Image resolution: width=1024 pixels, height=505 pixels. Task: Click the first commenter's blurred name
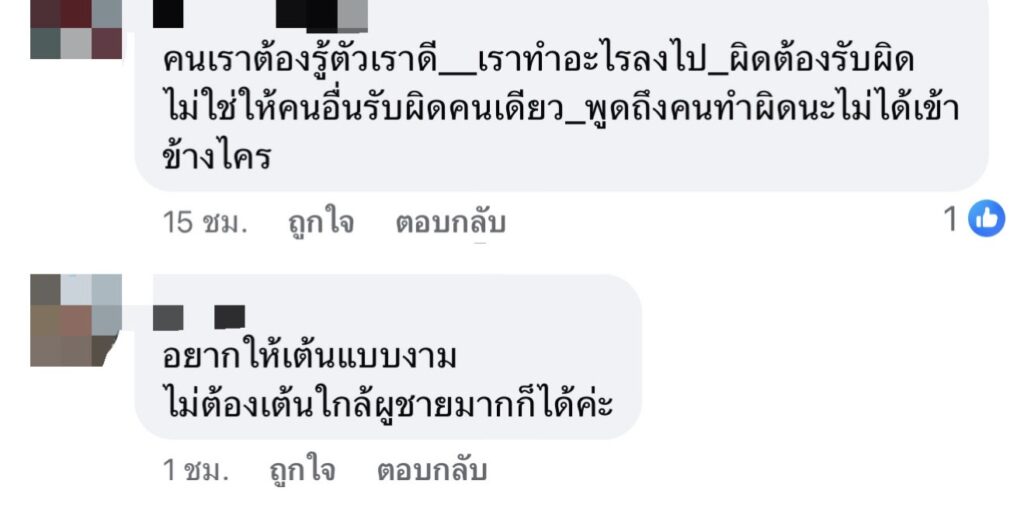[x=260, y=15]
